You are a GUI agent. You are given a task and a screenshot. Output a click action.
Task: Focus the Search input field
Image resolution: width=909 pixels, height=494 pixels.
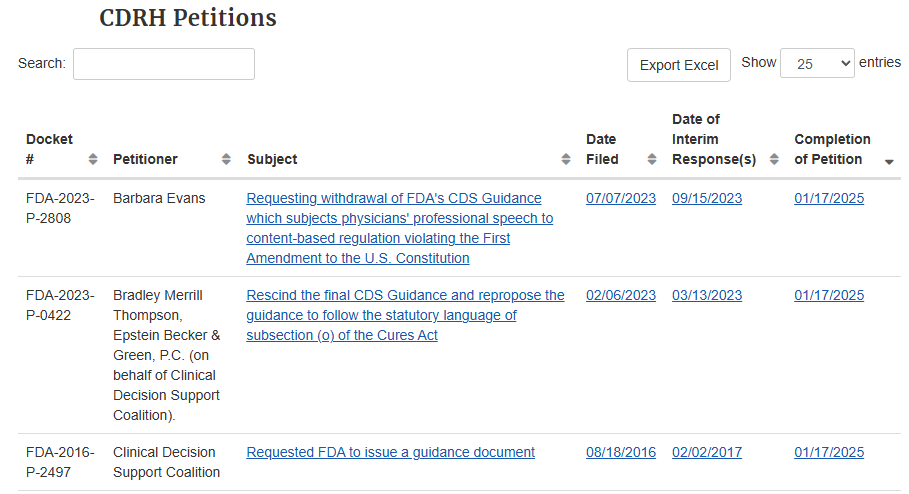point(164,64)
